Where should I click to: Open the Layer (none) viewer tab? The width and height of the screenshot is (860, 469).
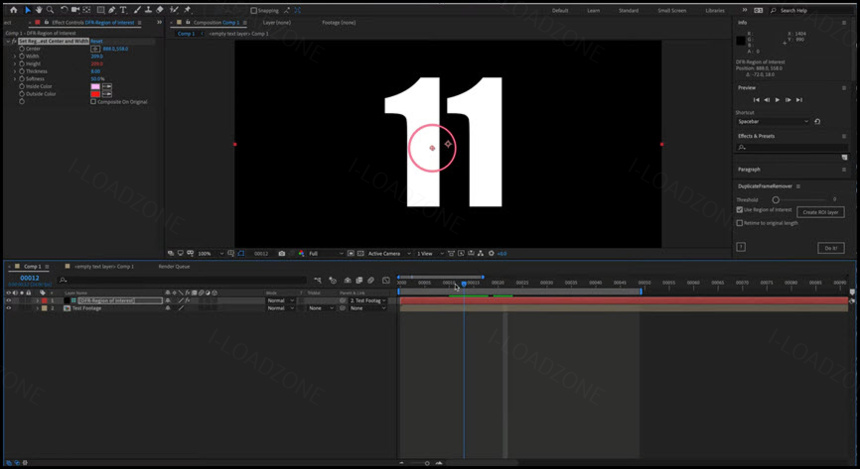[x=277, y=22]
